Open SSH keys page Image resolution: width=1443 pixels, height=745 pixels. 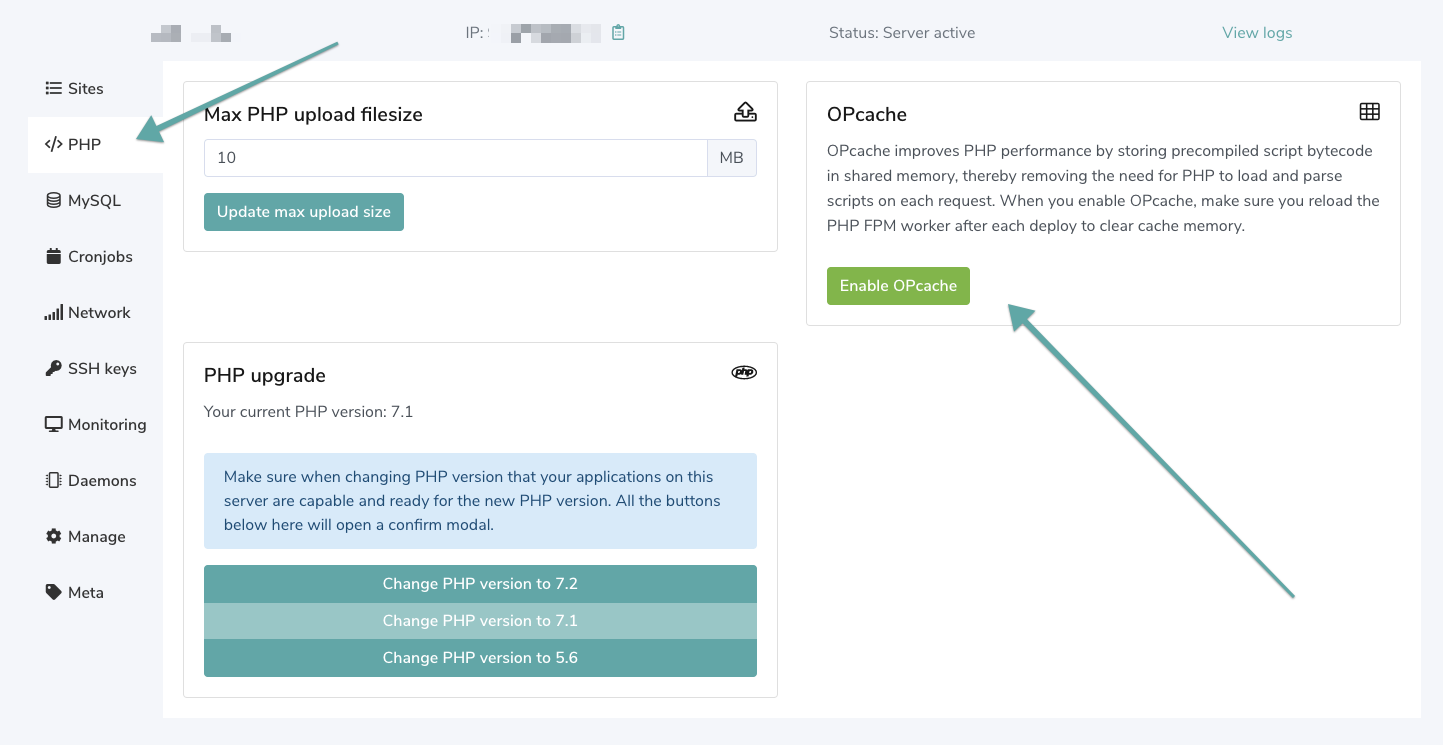click(91, 368)
